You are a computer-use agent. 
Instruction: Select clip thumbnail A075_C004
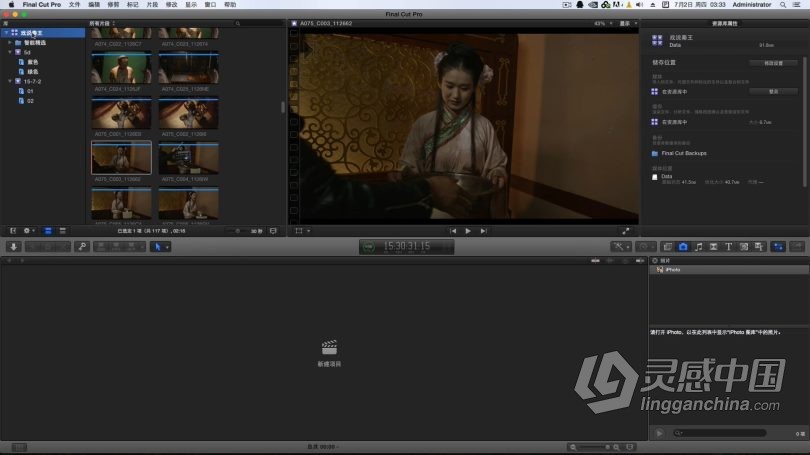tap(189, 159)
